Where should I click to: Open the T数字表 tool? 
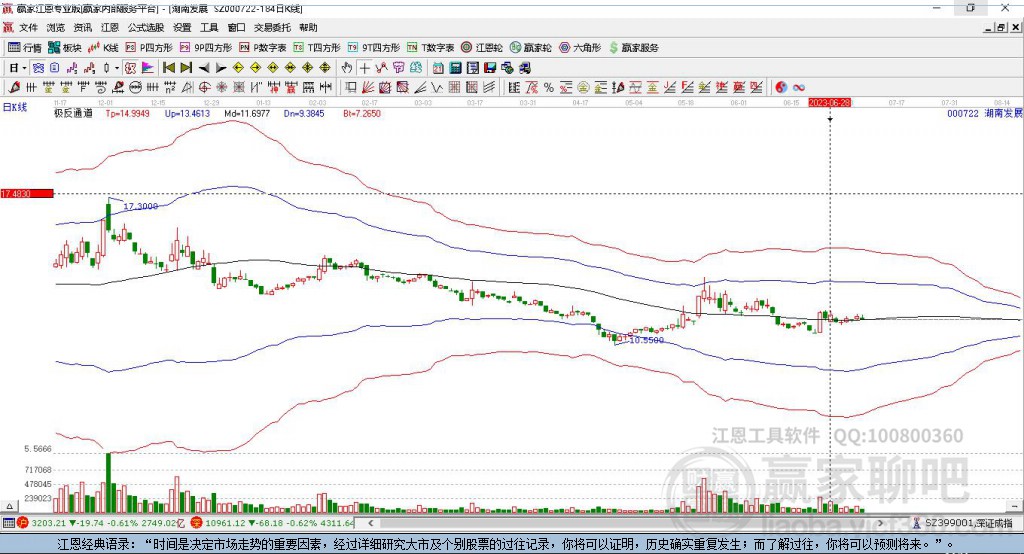(430, 48)
